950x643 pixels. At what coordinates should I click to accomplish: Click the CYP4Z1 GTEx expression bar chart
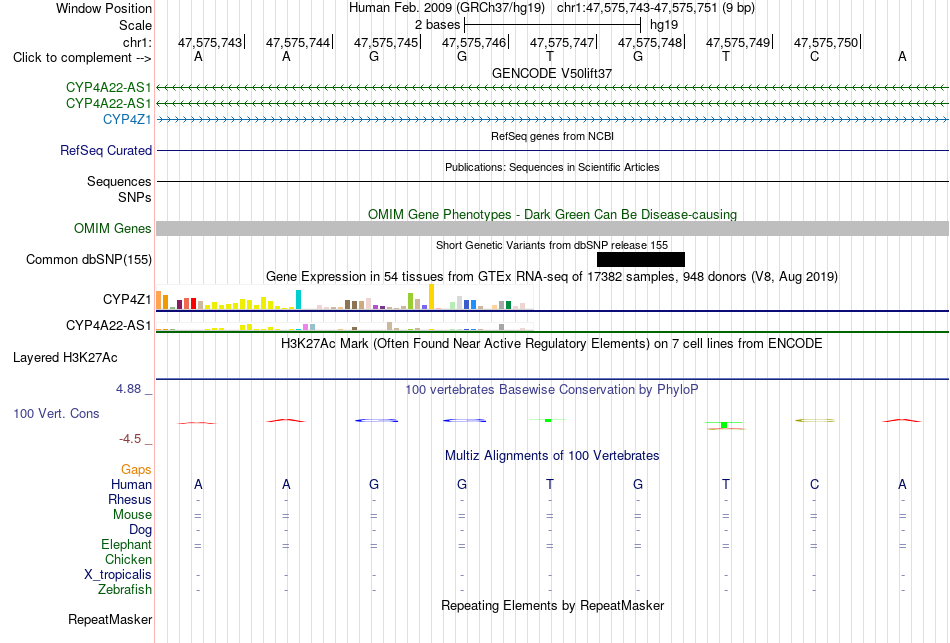click(345, 297)
